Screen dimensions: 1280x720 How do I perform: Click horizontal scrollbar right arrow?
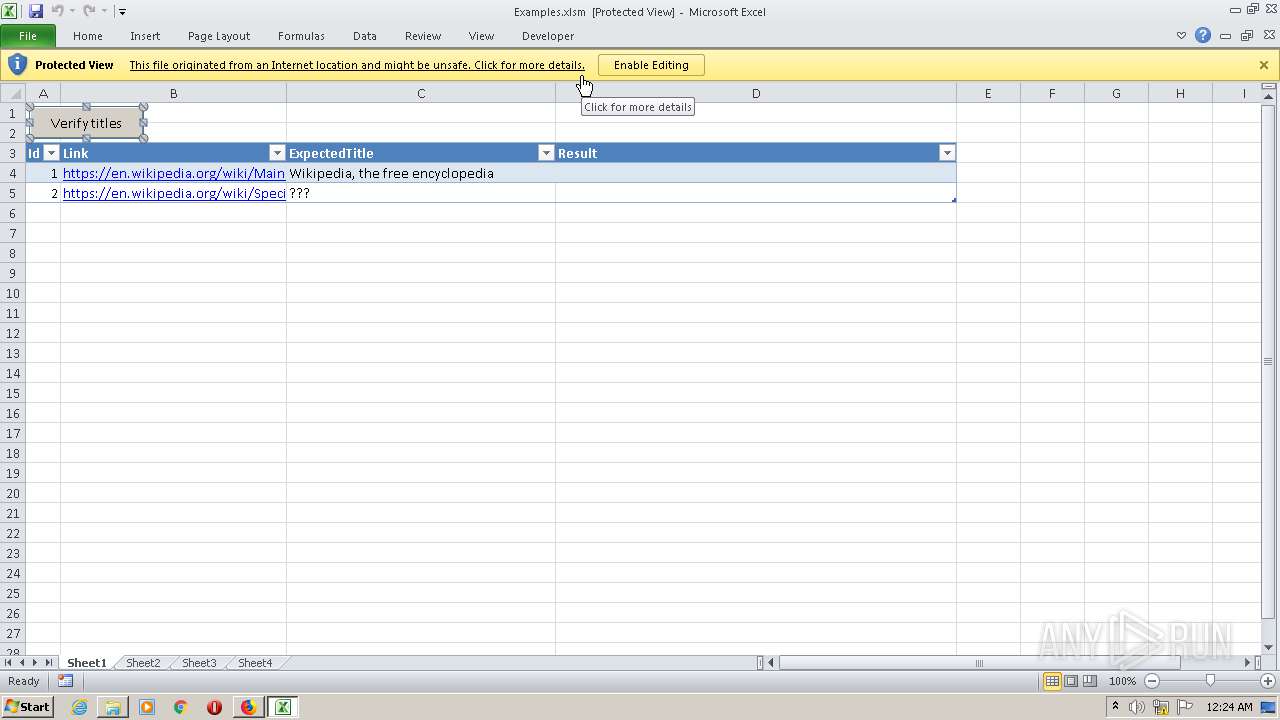pos(1248,663)
